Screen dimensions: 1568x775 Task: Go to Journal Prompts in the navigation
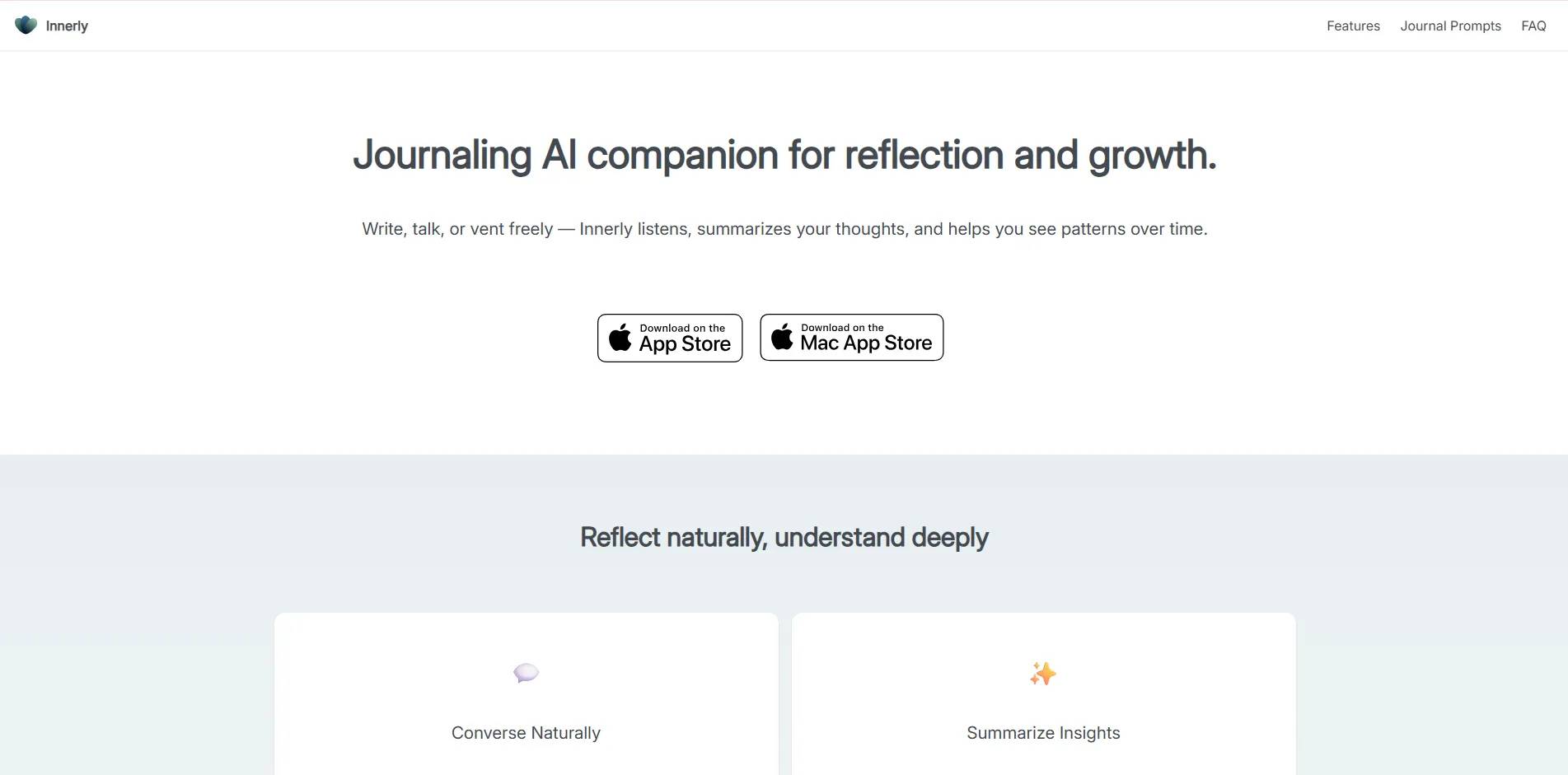1450,26
